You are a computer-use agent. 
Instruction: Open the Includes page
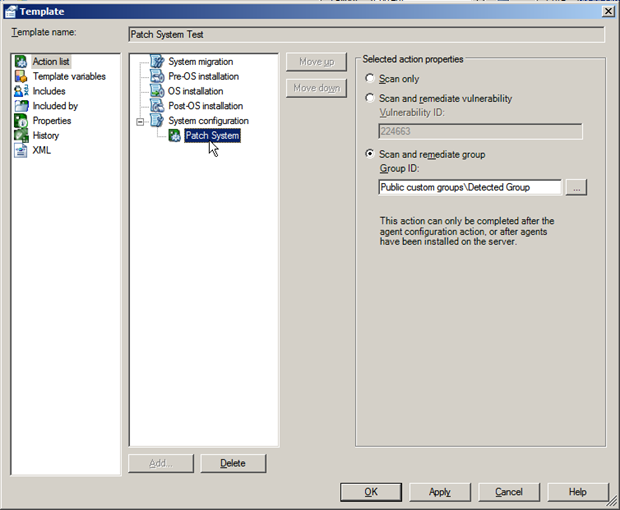coord(49,91)
